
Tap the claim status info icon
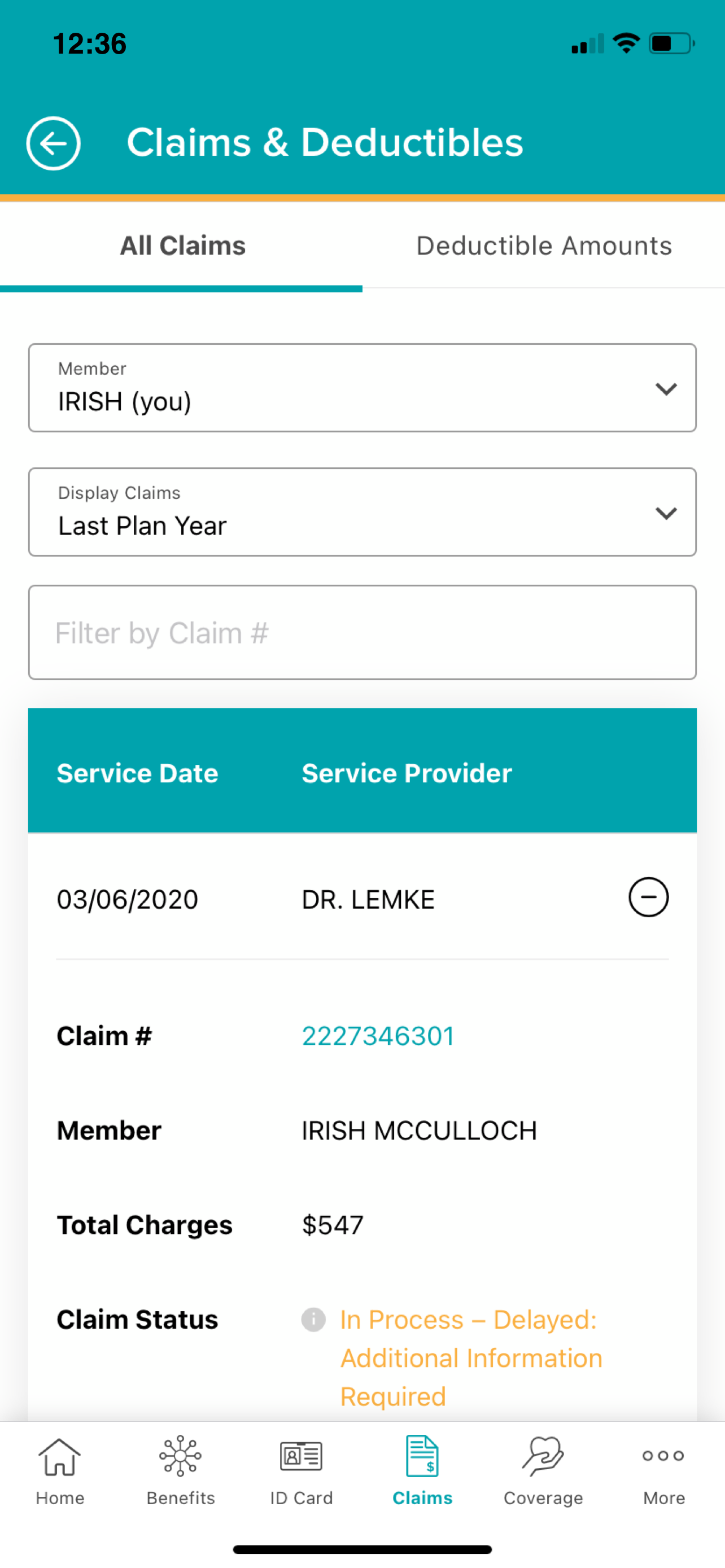coord(313,1320)
